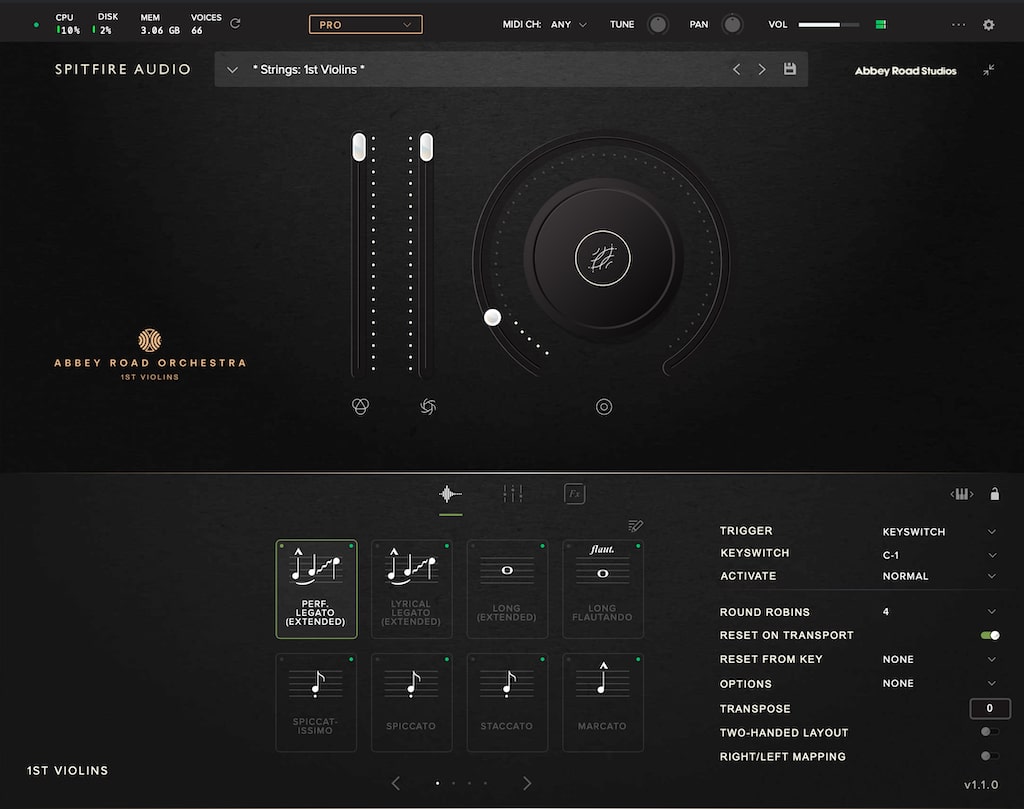The image size is (1024, 809).
Task: Select Spiccato technique
Action: 411,703
